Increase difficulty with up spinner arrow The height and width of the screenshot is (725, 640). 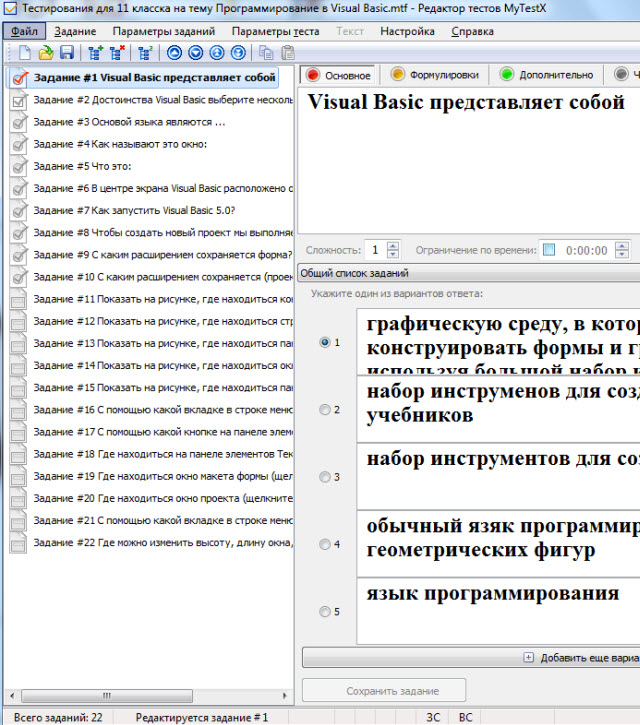click(x=393, y=246)
